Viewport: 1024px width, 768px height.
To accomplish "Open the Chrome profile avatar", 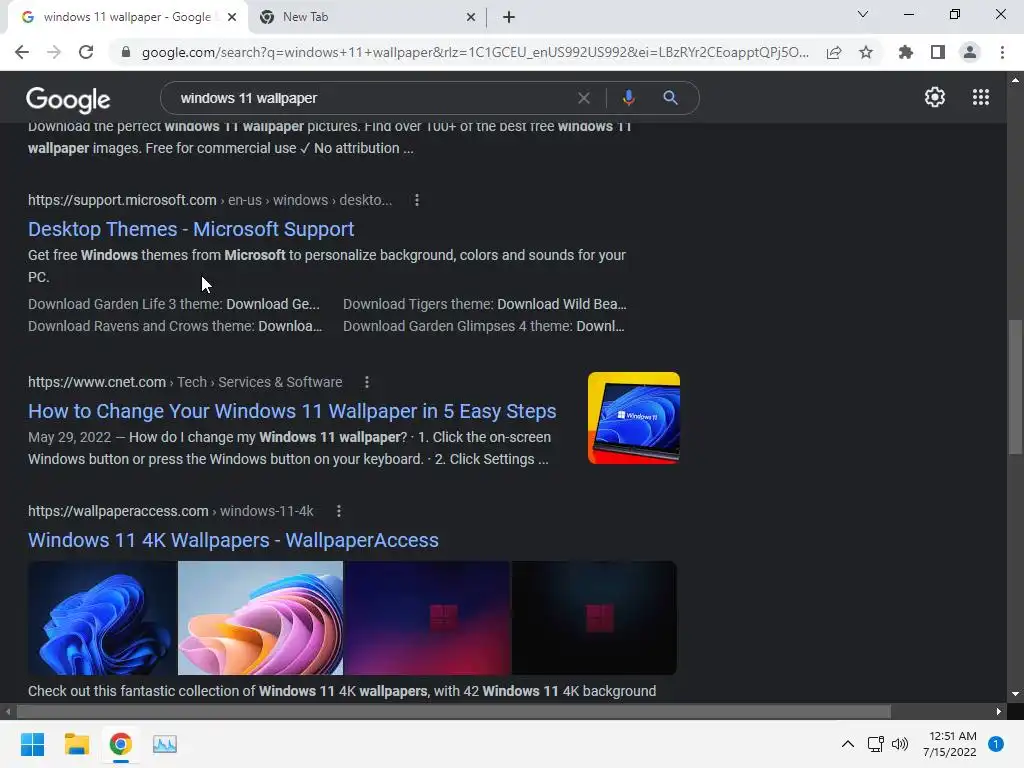I will click(970, 52).
